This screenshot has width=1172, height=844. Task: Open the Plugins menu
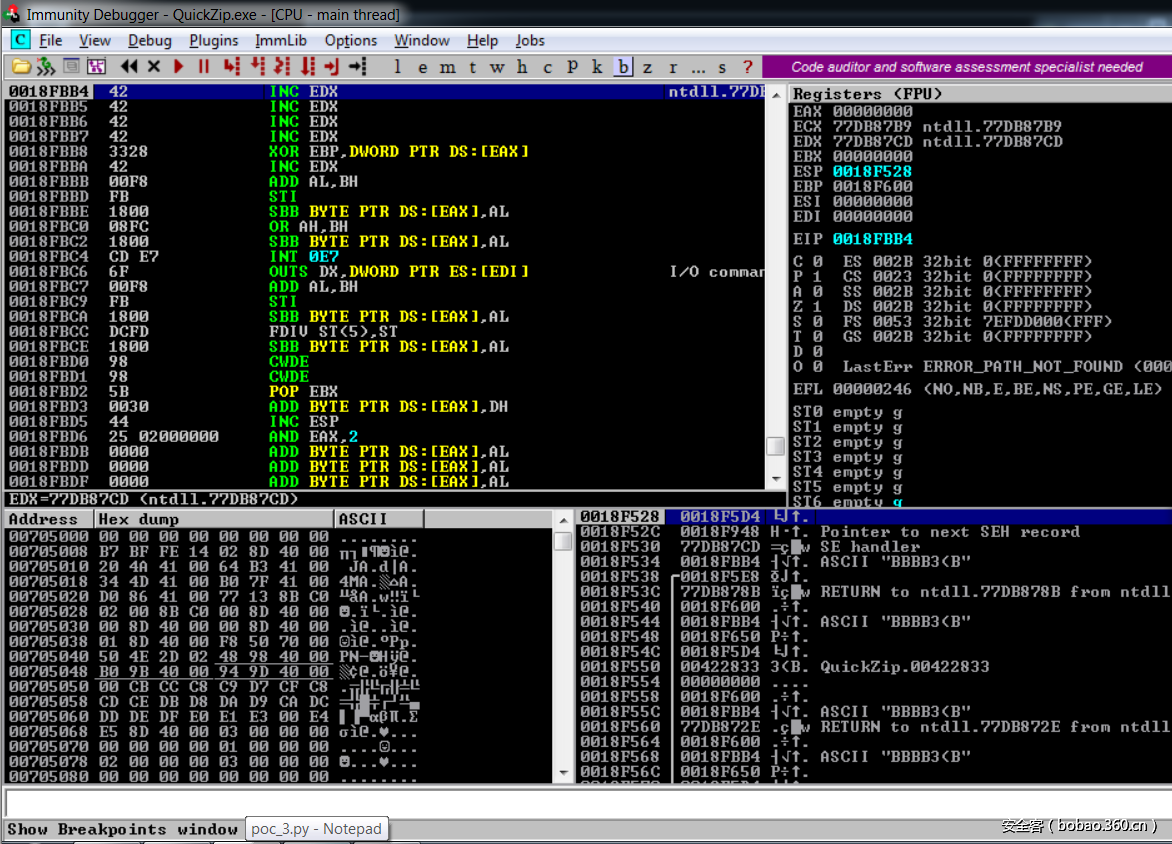point(213,41)
